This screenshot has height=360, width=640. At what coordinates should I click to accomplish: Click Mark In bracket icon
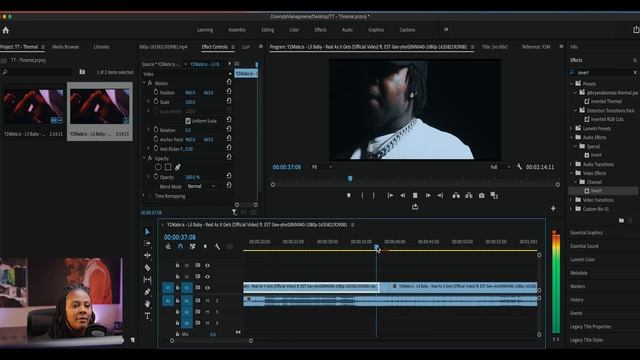(x=362, y=196)
